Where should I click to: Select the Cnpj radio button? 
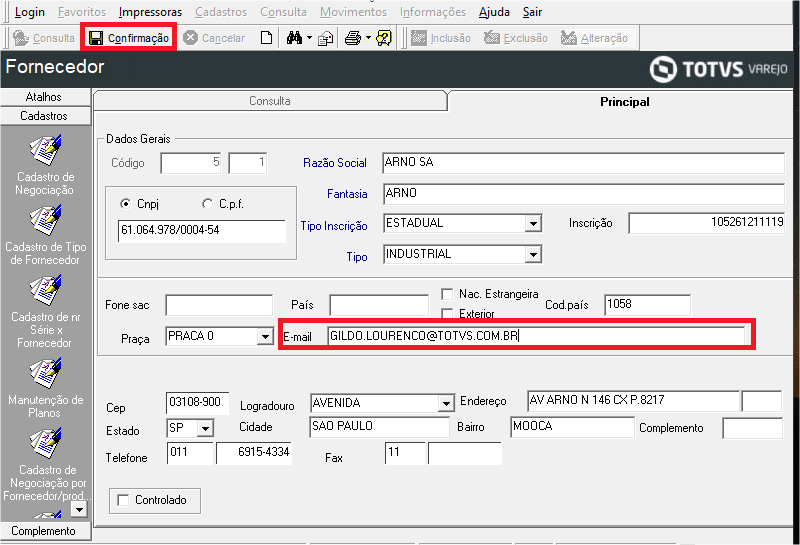pos(125,204)
